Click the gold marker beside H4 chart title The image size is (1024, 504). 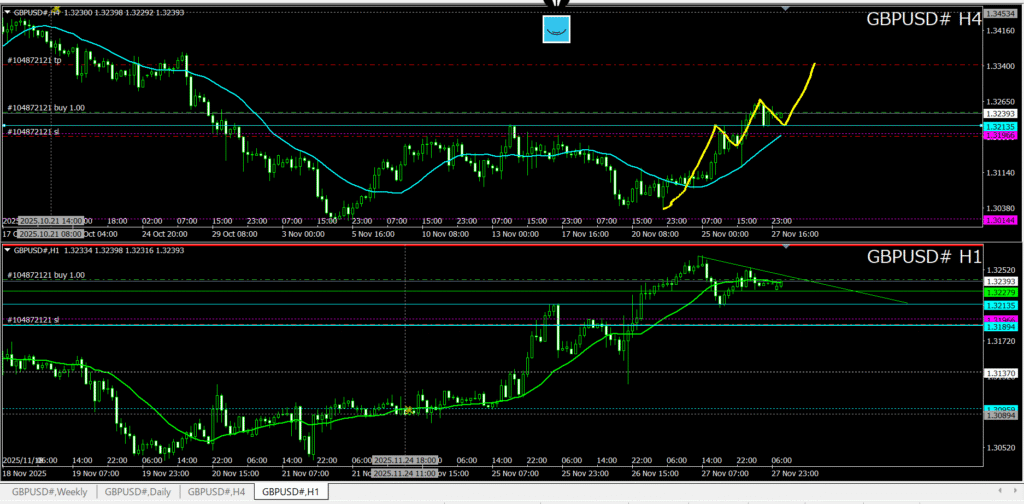(x=56, y=7)
